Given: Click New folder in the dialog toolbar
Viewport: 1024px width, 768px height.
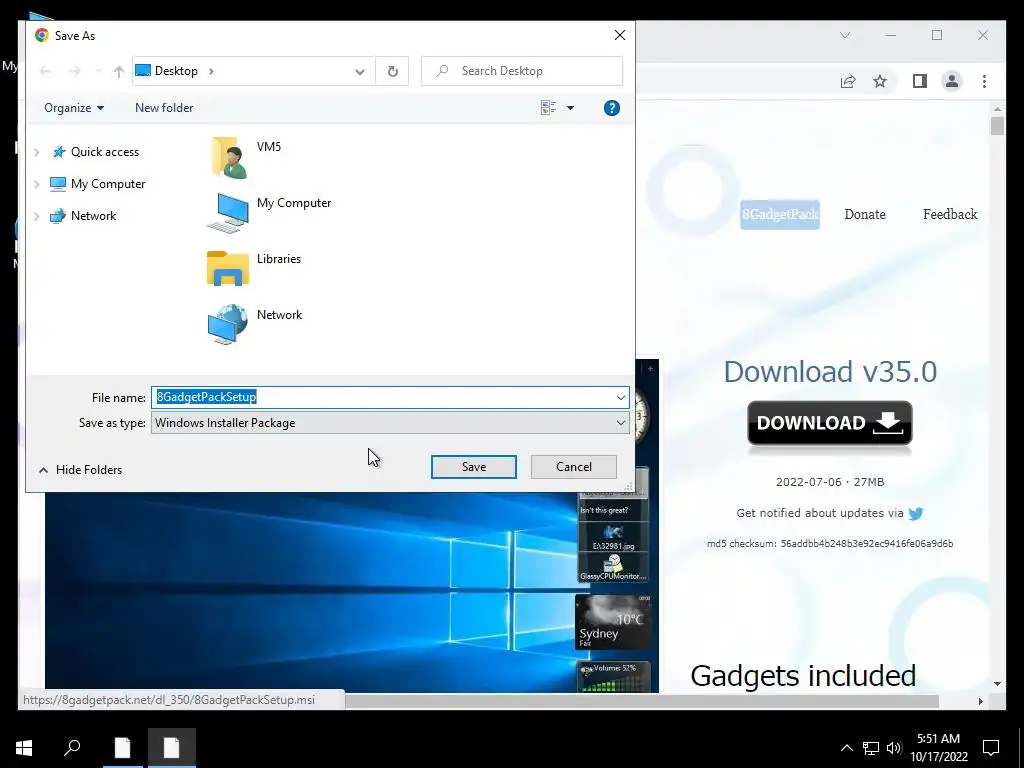Looking at the screenshot, I should click(164, 108).
